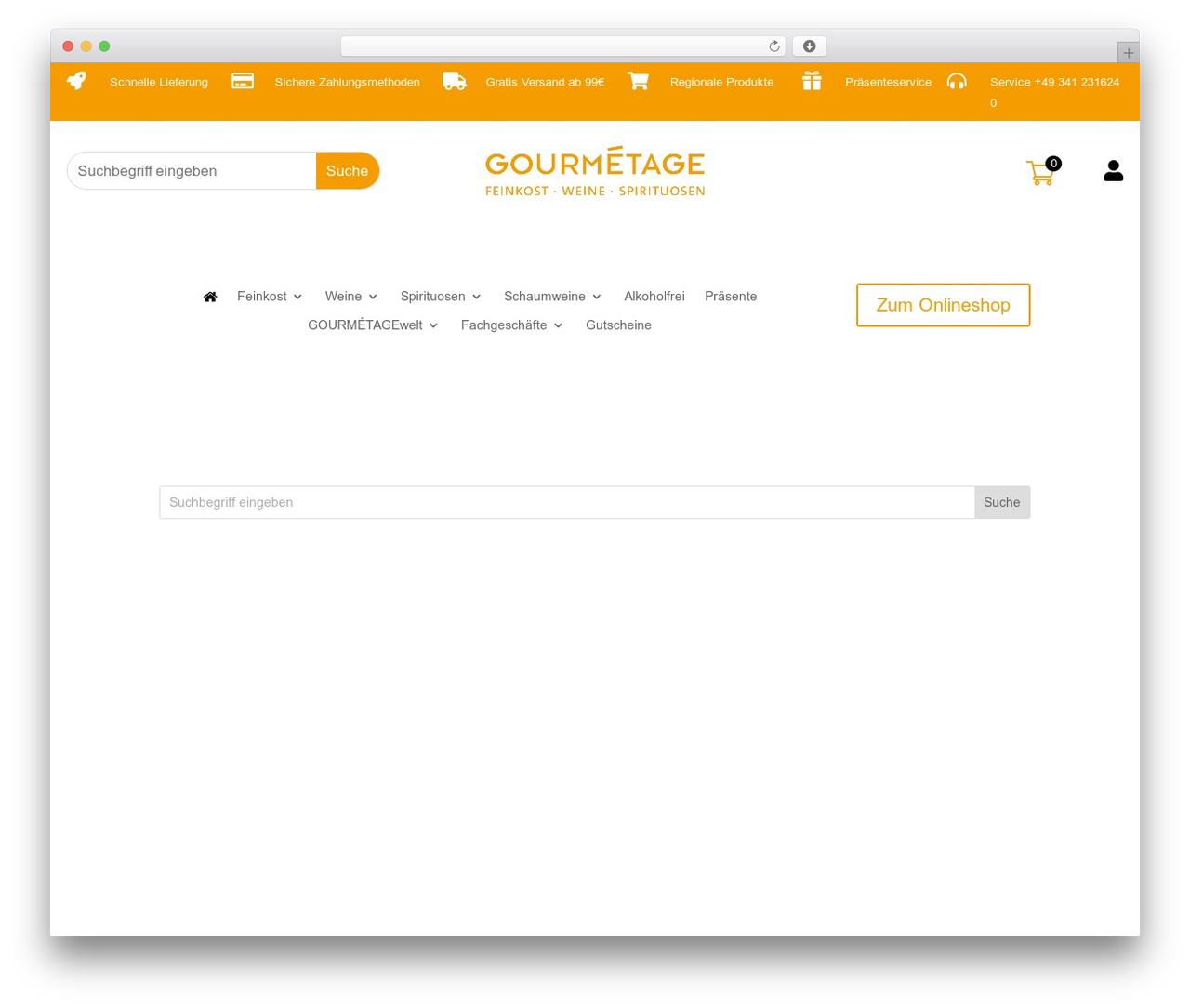
Task: Click the rocket icon for Schnelle Lieferung
Action: [76, 81]
